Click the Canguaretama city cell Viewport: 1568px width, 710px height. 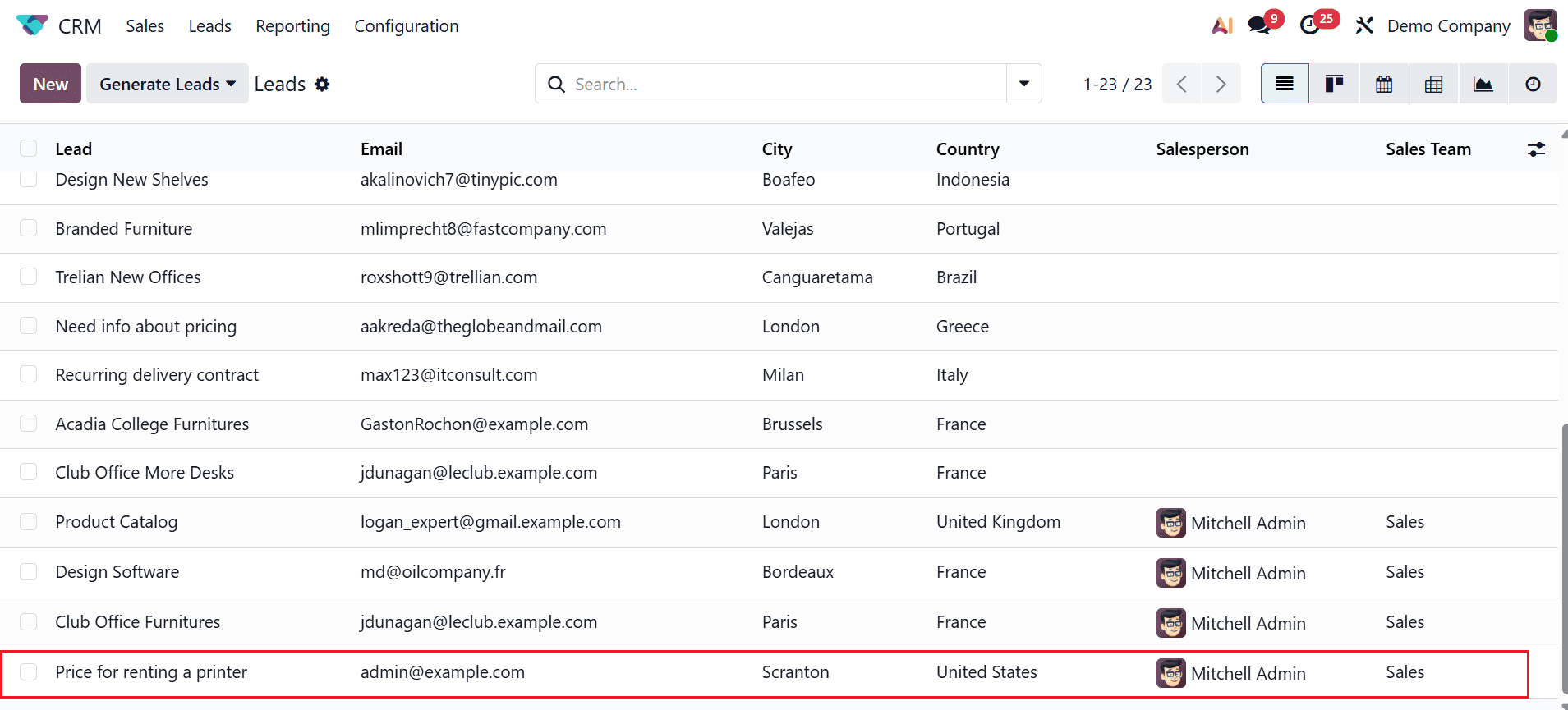[x=817, y=277]
